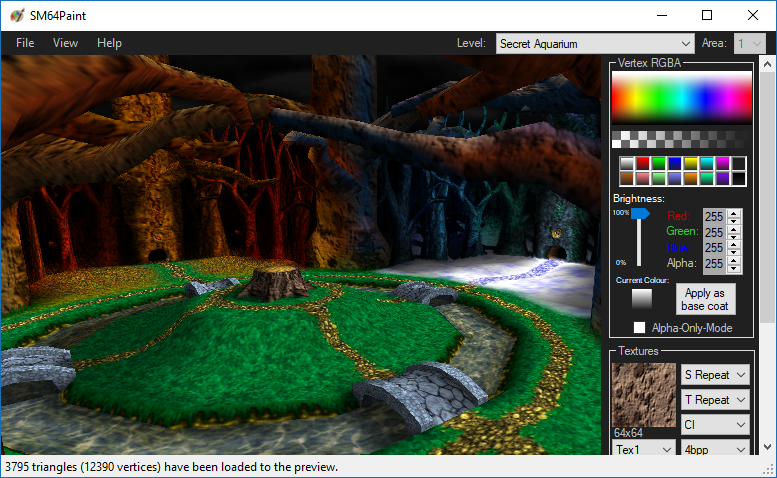Viewport: 777px width, 478px height.
Task: Click the SM64Paint palette icon in title bar
Action: click(x=16, y=15)
